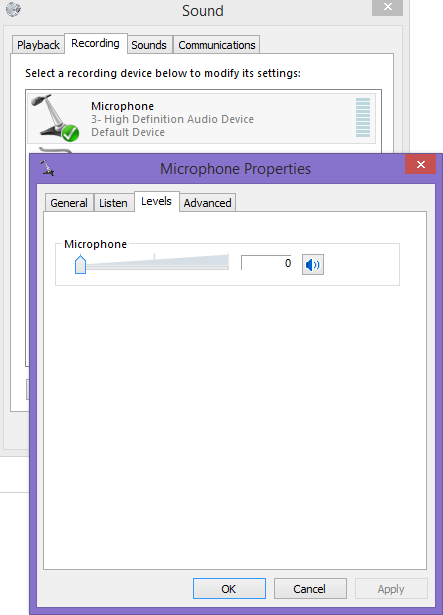Open the General tab in Microphone Properties
Image resolution: width=443 pixels, height=615 pixels.
[69, 203]
